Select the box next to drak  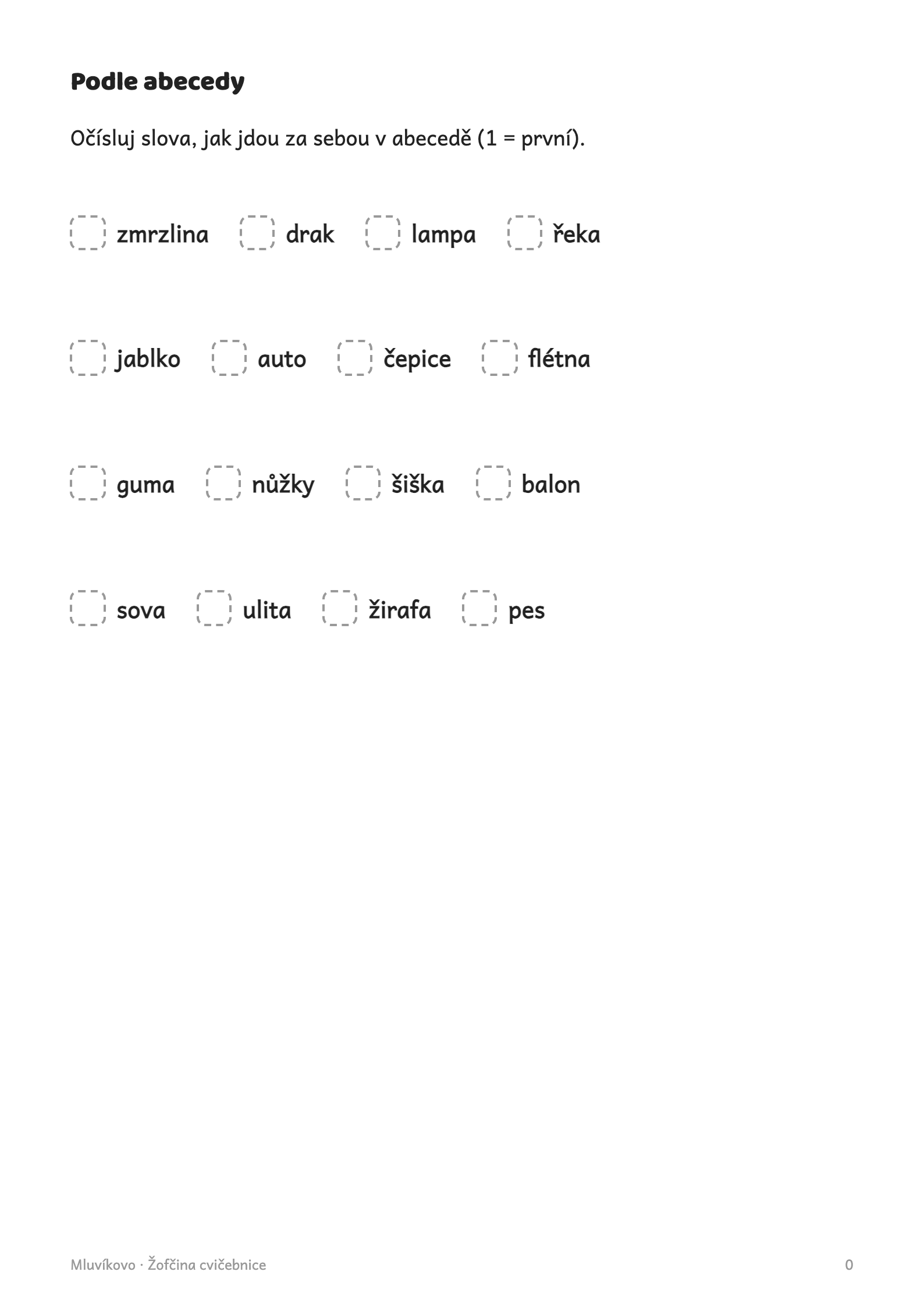pos(257,233)
